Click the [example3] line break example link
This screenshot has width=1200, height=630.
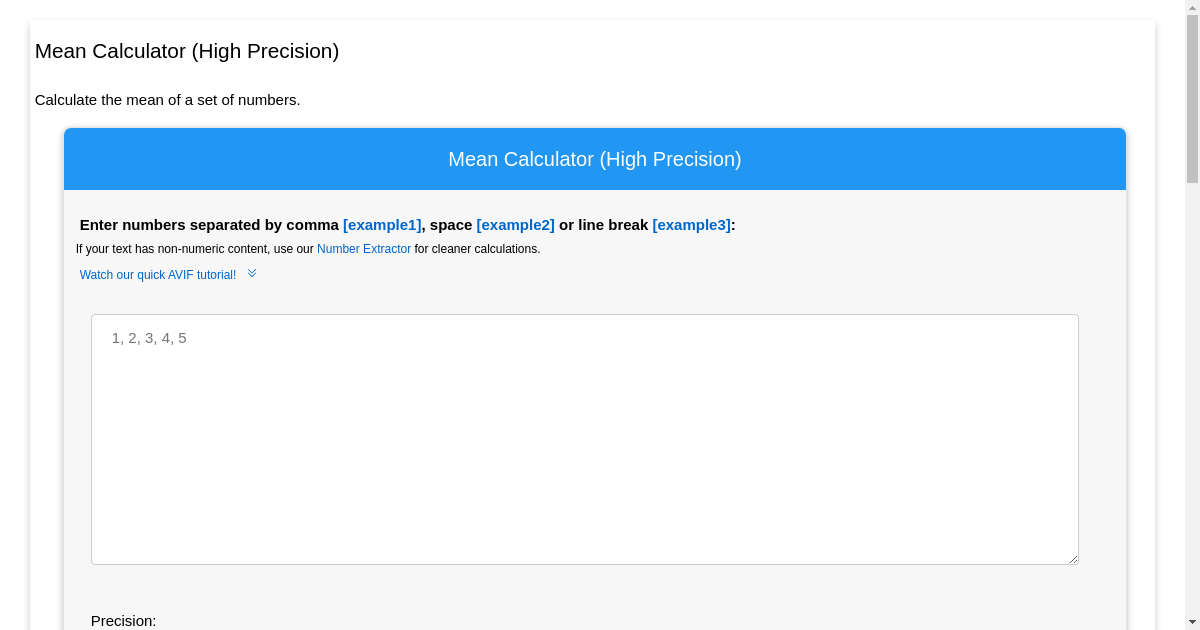(x=691, y=225)
